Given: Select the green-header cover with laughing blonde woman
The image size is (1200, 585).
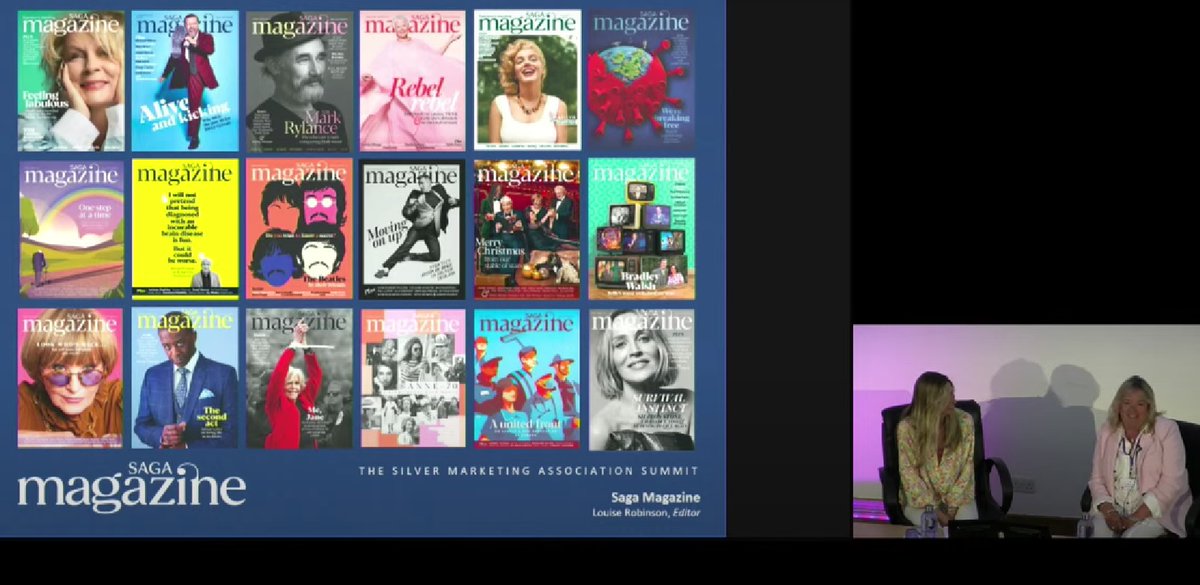Looking at the screenshot, I should tap(527, 81).
